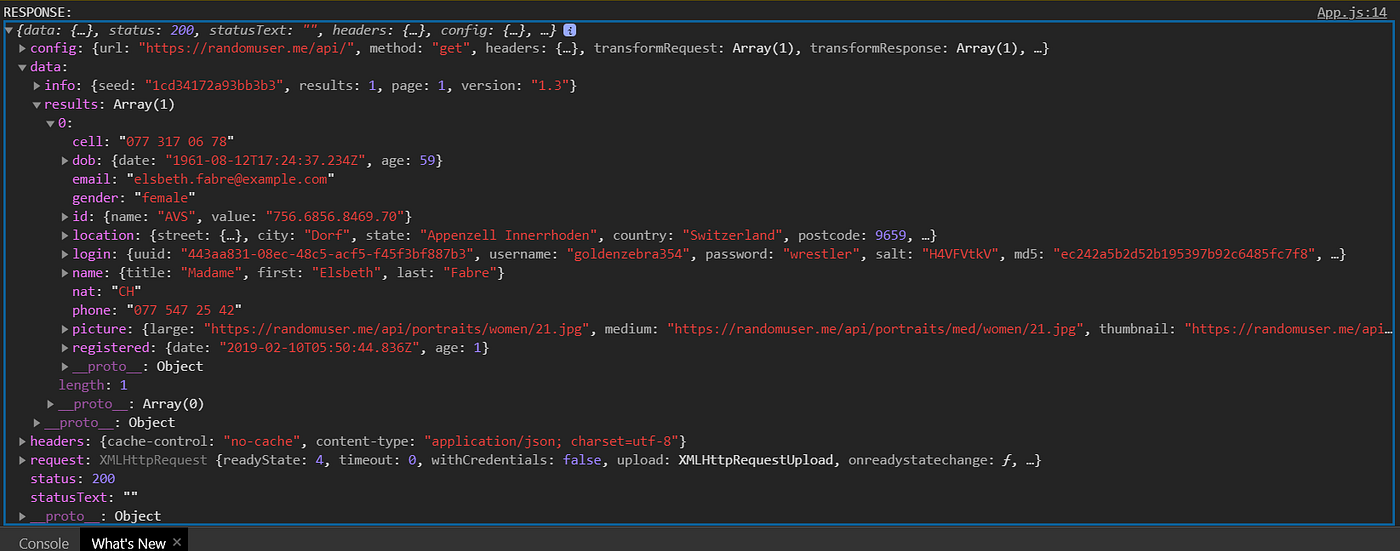This screenshot has width=1400, height=551.
Task: Expand the last __proto__: Object row
Action: 22,516
